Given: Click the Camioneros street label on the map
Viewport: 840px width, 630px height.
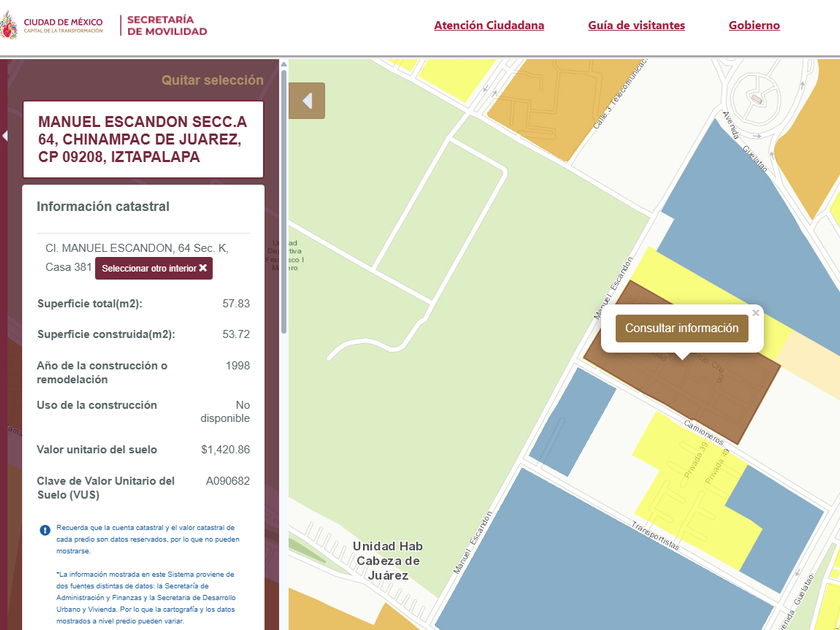Looking at the screenshot, I should (x=703, y=432).
